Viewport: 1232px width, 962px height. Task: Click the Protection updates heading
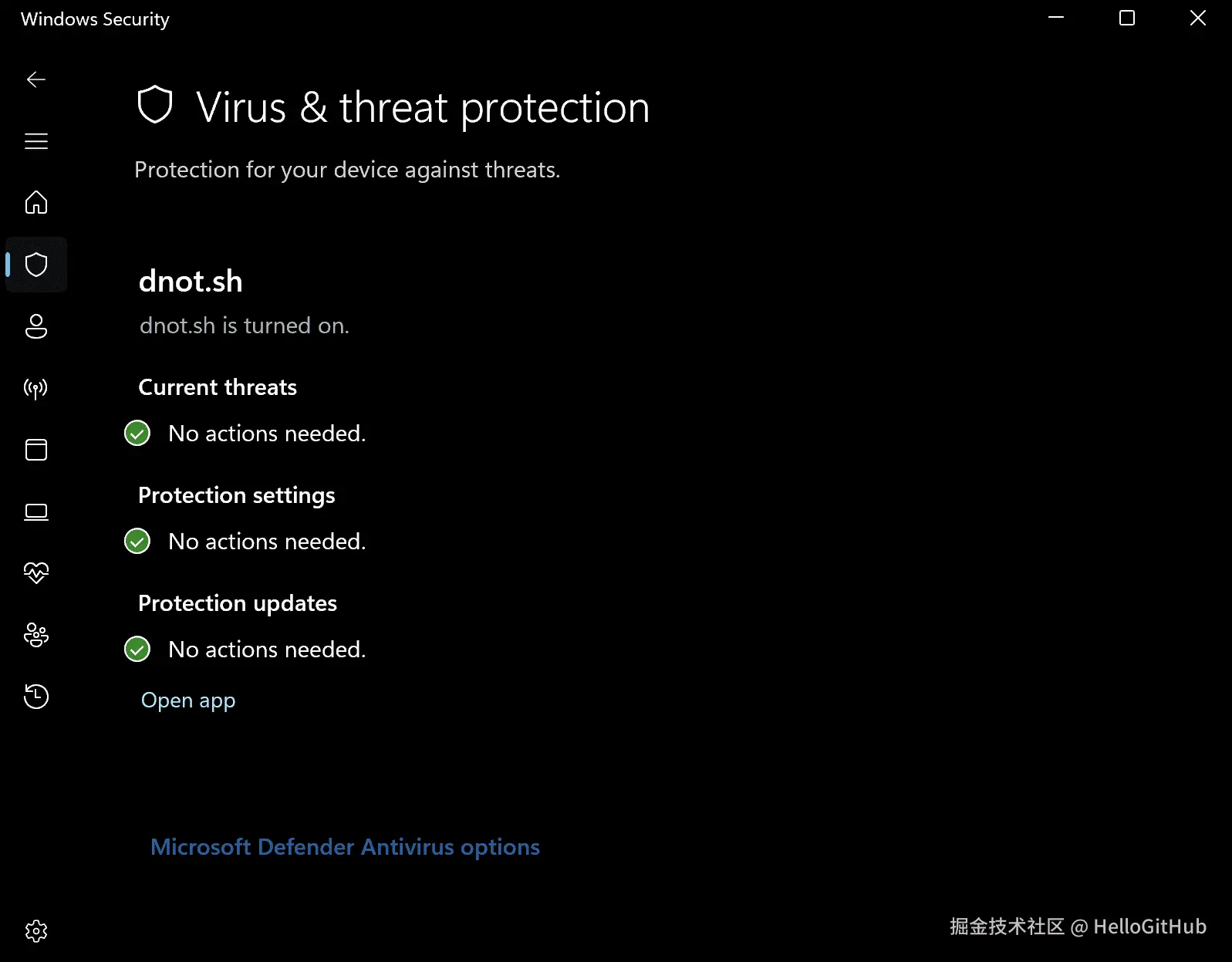[238, 603]
